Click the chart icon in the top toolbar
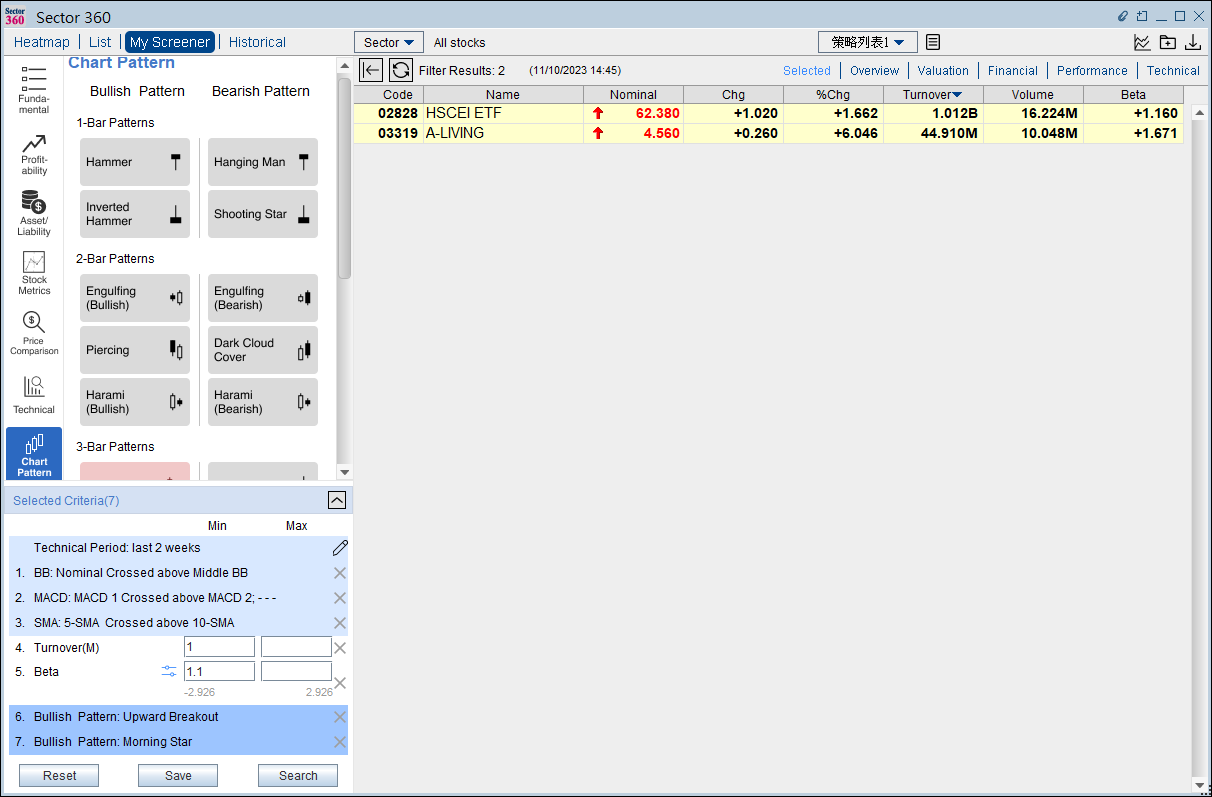 [x=1142, y=42]
